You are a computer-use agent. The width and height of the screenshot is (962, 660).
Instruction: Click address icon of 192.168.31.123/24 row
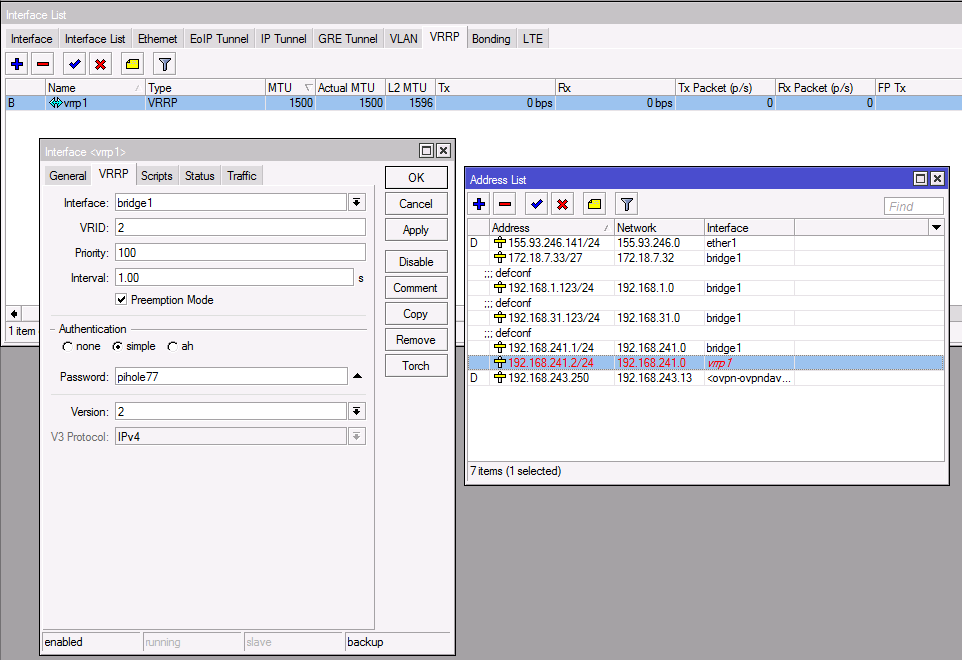click(x=500, y=318)
